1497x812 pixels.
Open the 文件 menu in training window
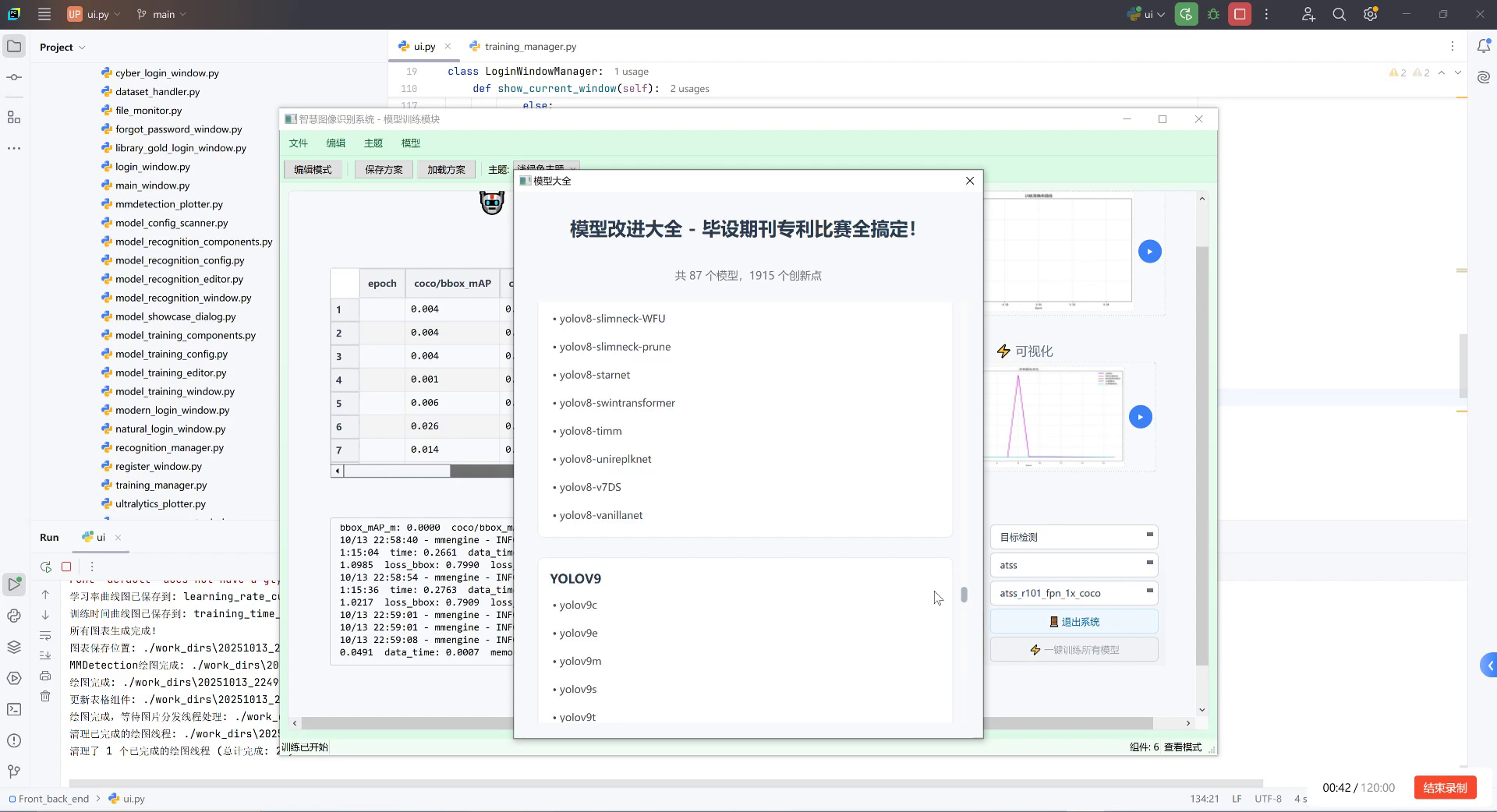coord(299,143)
